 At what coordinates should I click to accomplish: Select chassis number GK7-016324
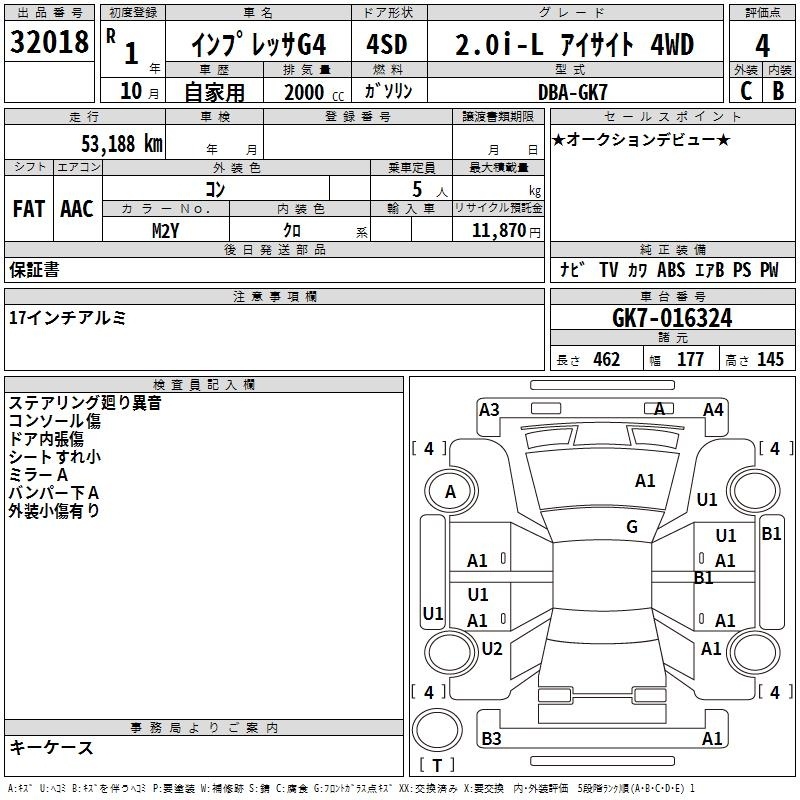pyautogui.click(x=672, y=318)
